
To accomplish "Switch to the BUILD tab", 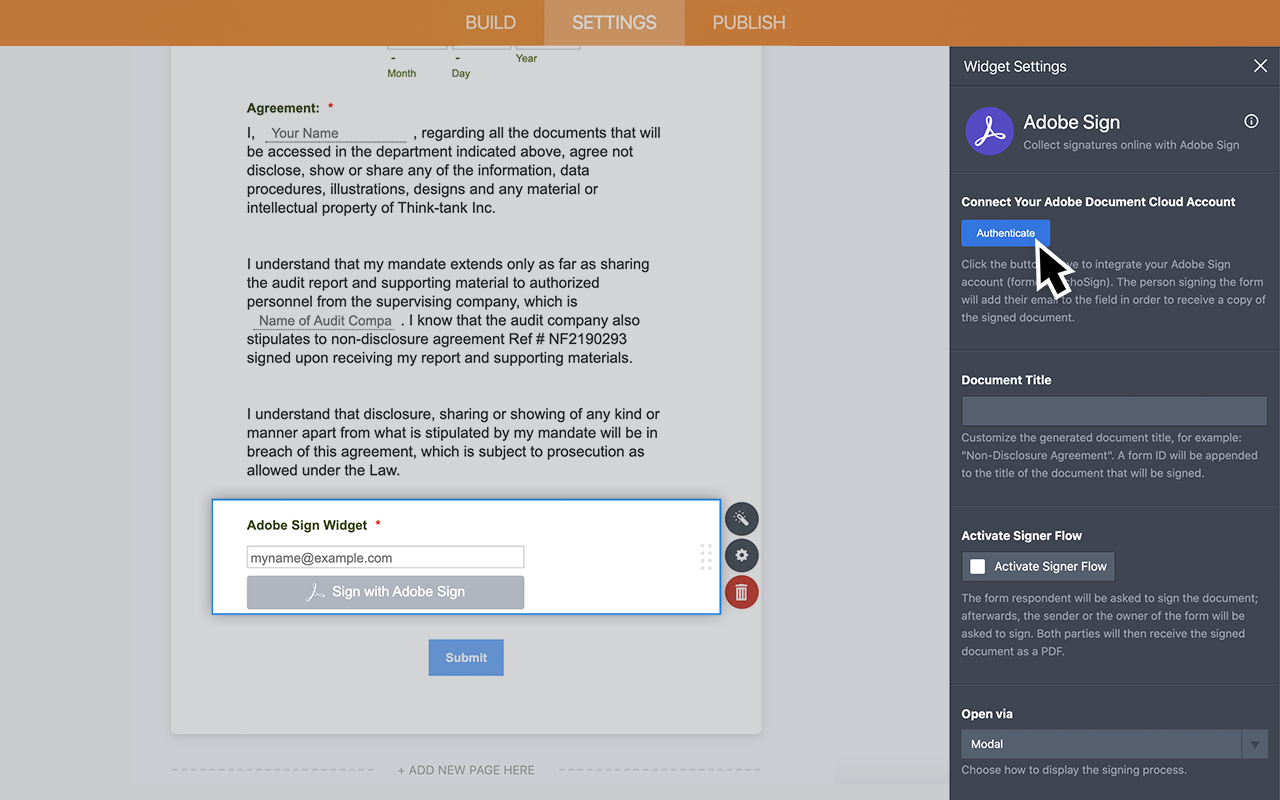I will click(x=490, y=22).
